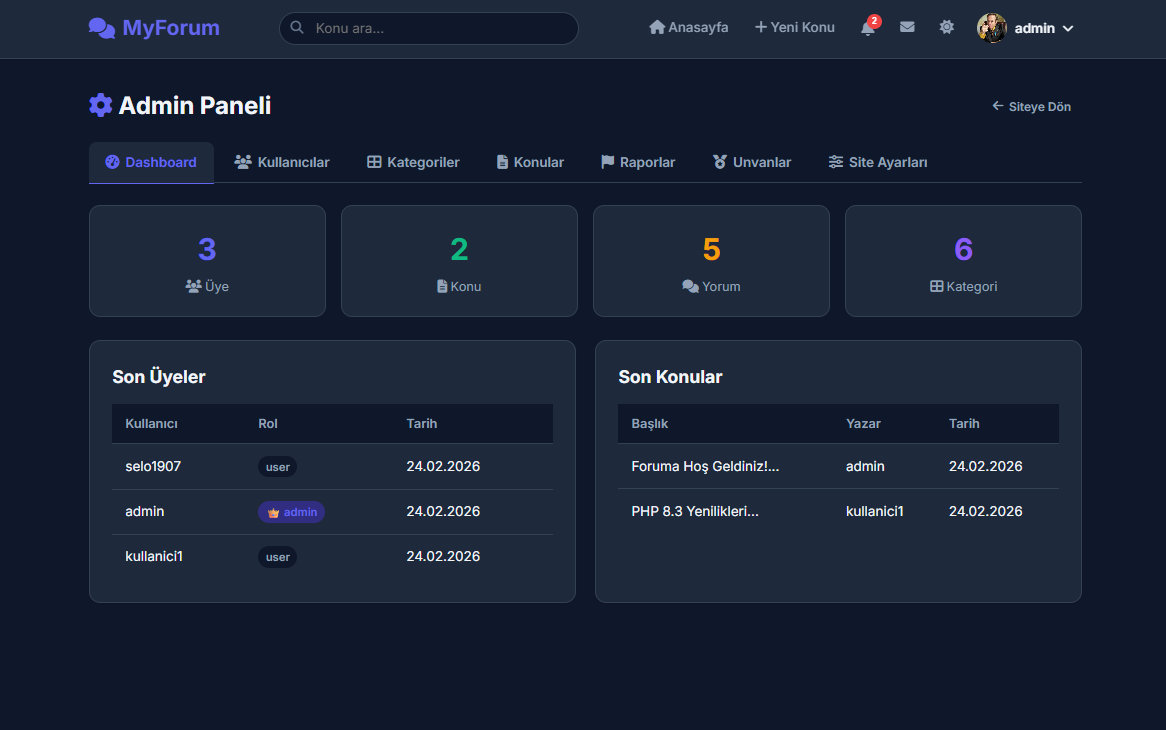The width and height of the screenshot is (1166, 730).
Task: Open the messages envelope icon
Action: click(907, 28)
